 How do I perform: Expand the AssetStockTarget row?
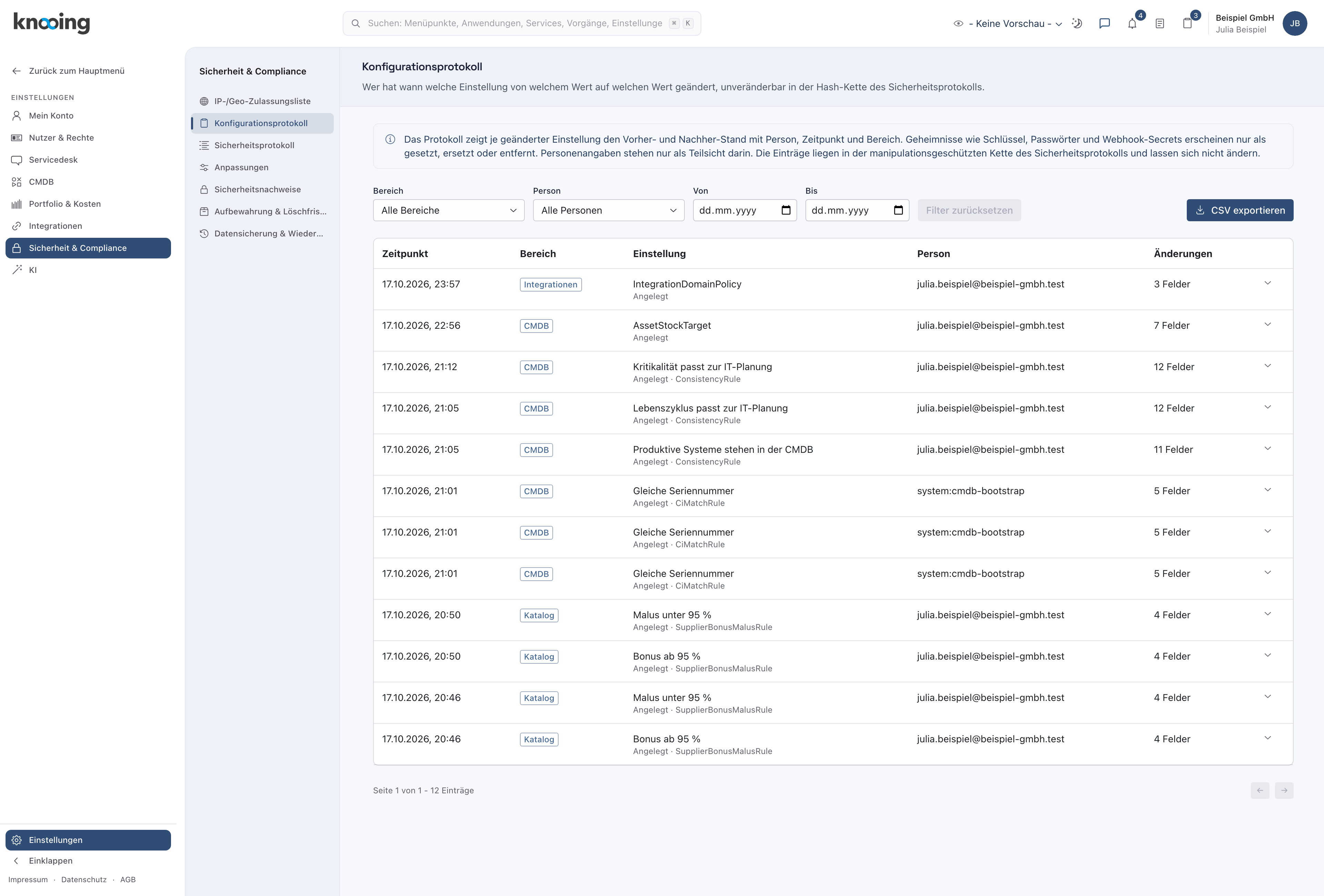(x=1267, y=325)
